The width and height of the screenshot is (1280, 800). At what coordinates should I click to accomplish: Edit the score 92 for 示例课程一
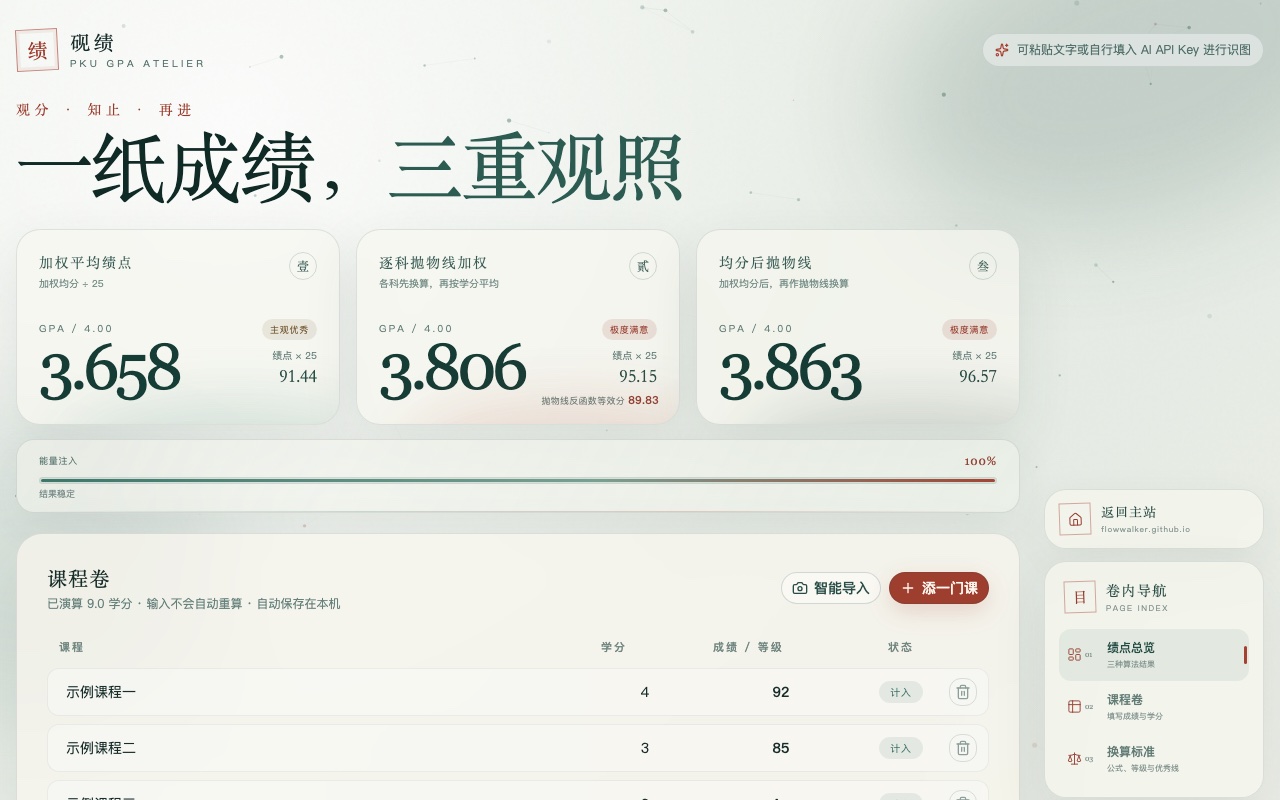tap(781, 692)
